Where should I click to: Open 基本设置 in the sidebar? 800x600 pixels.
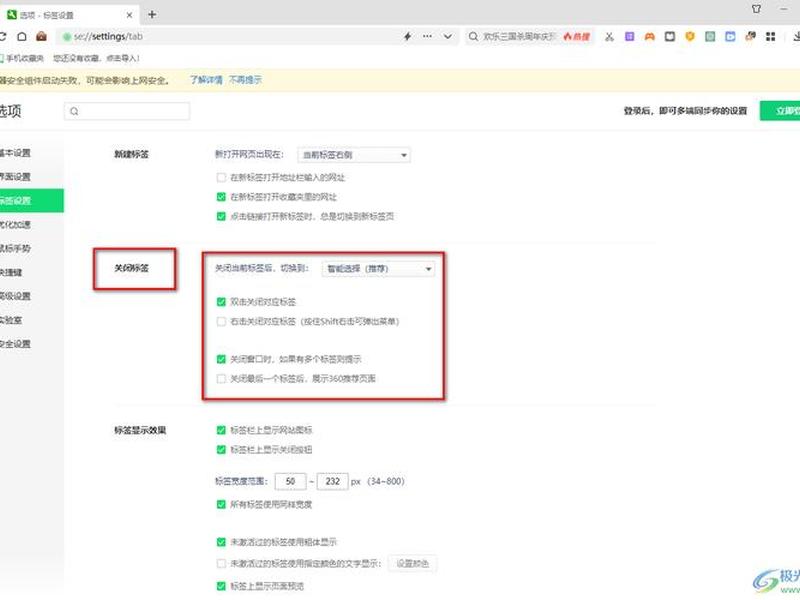pos(15,153)
